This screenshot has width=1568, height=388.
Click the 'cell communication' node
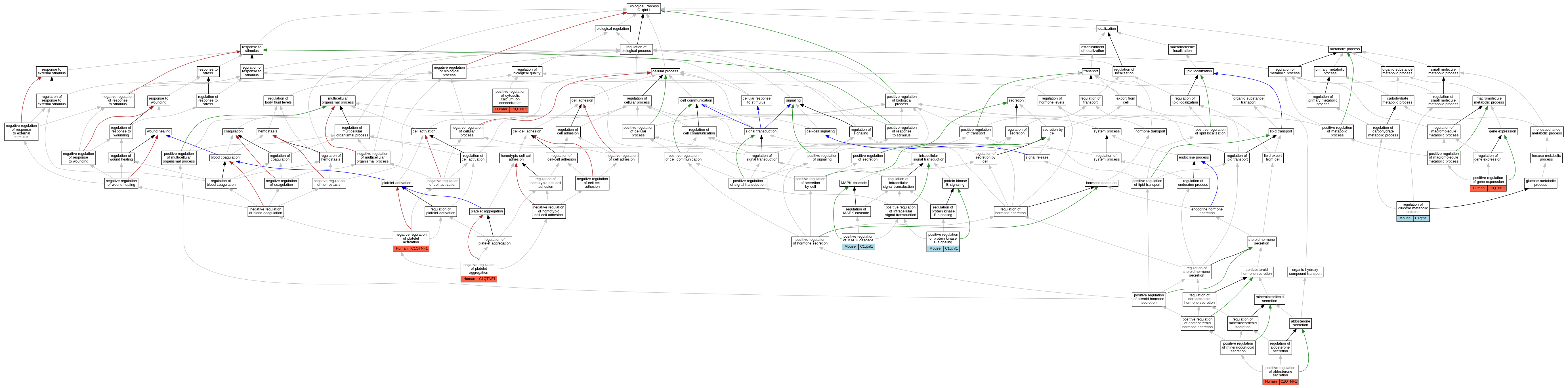696,100
